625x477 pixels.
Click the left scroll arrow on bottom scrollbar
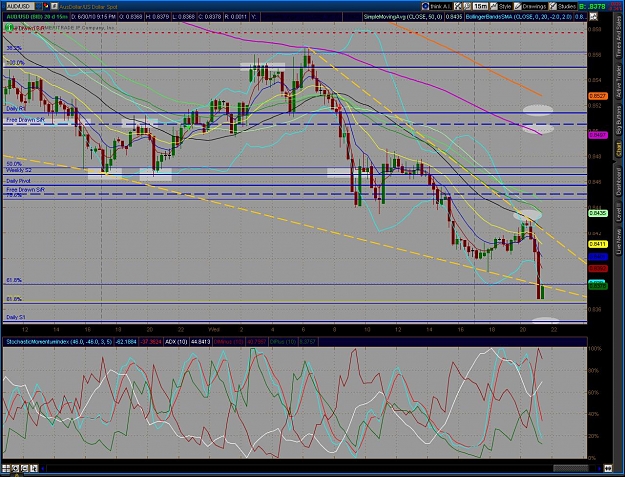43,469
